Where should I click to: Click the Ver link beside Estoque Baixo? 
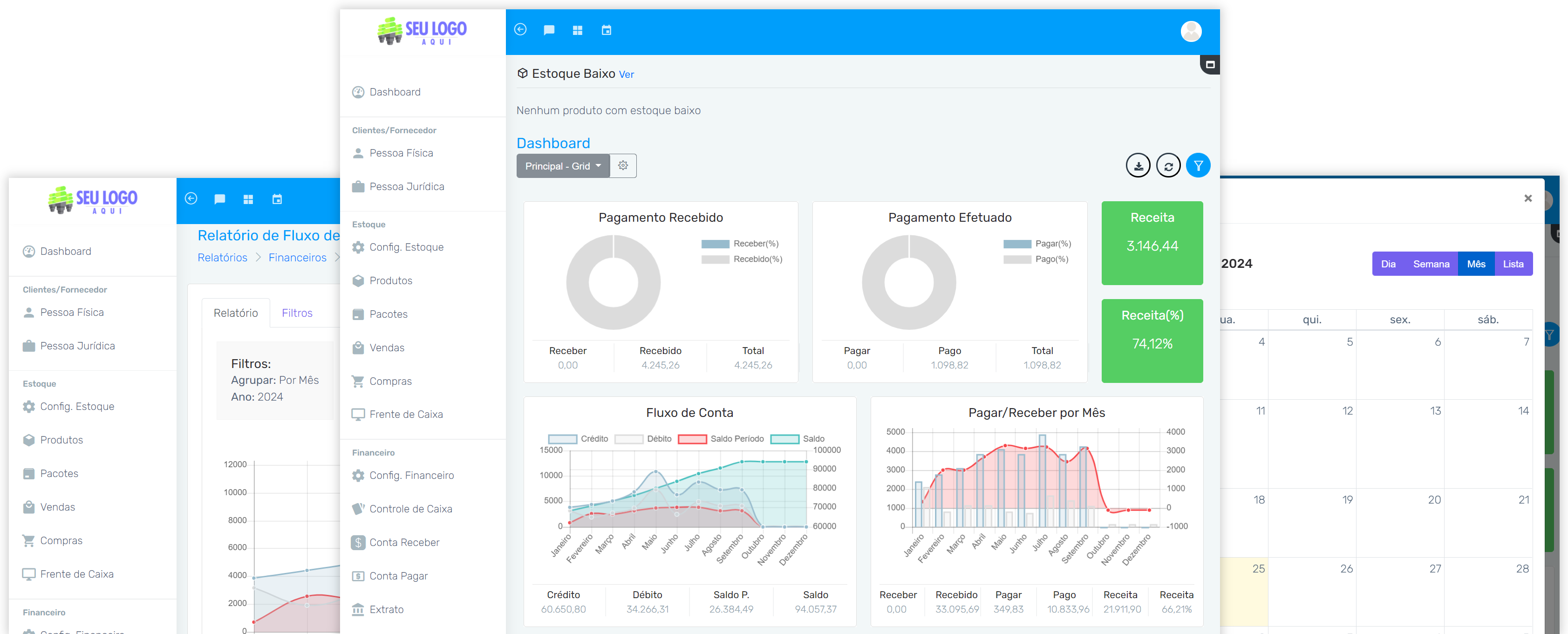[627, 74]
